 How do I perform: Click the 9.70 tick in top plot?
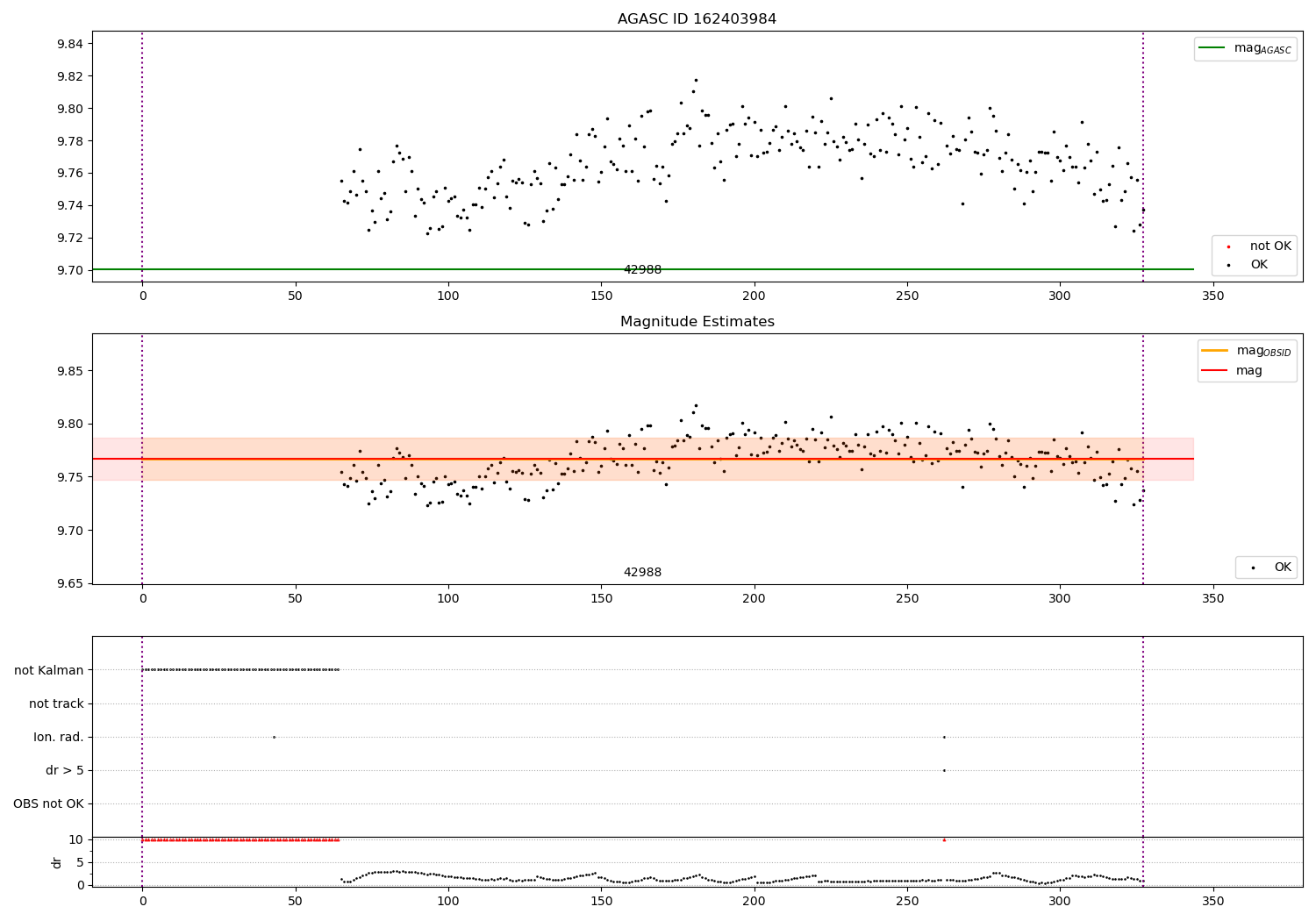[x=69, y=270]
